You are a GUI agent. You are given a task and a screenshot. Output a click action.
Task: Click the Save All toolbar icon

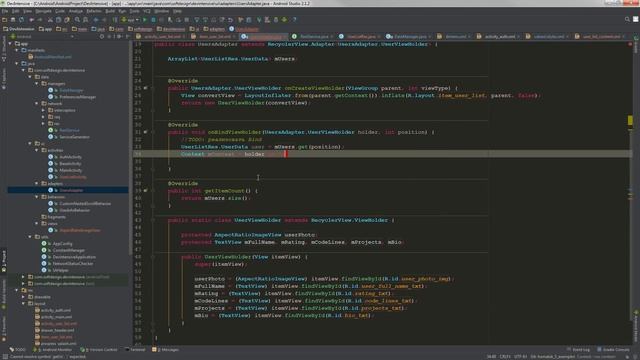coord(13,20)
